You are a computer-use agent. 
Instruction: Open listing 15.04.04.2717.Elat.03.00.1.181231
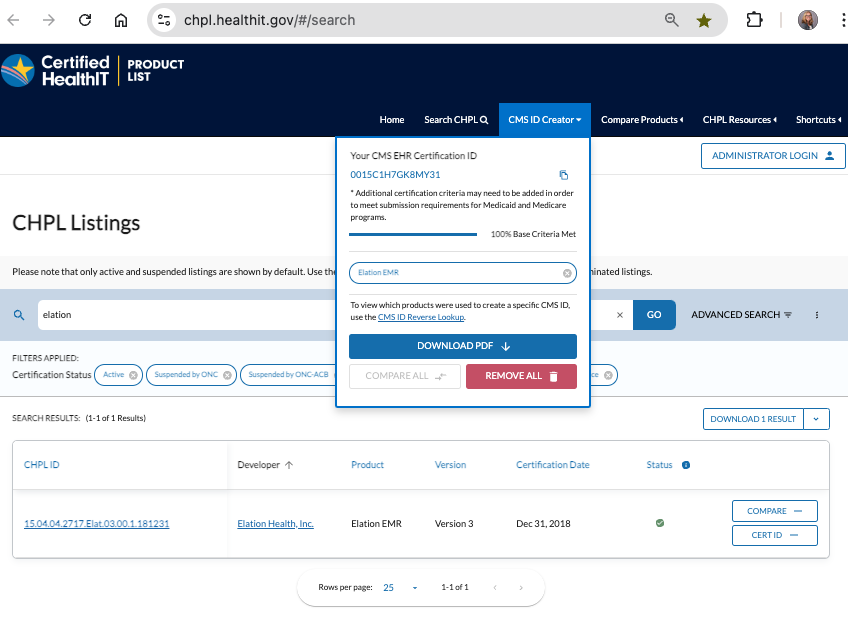click(97, 524)
